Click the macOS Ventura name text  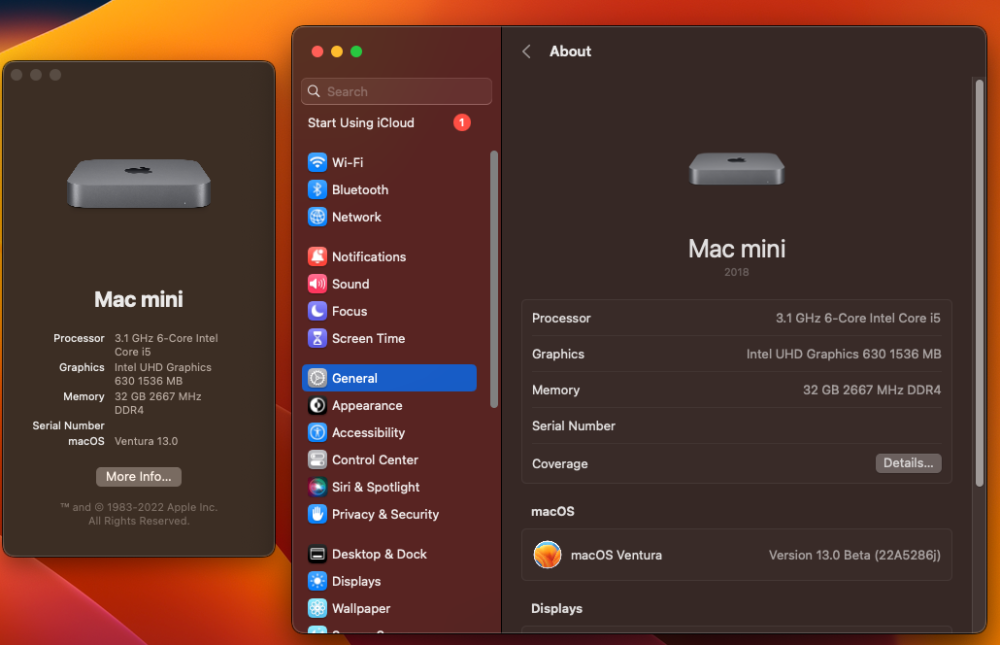(616, 555)
